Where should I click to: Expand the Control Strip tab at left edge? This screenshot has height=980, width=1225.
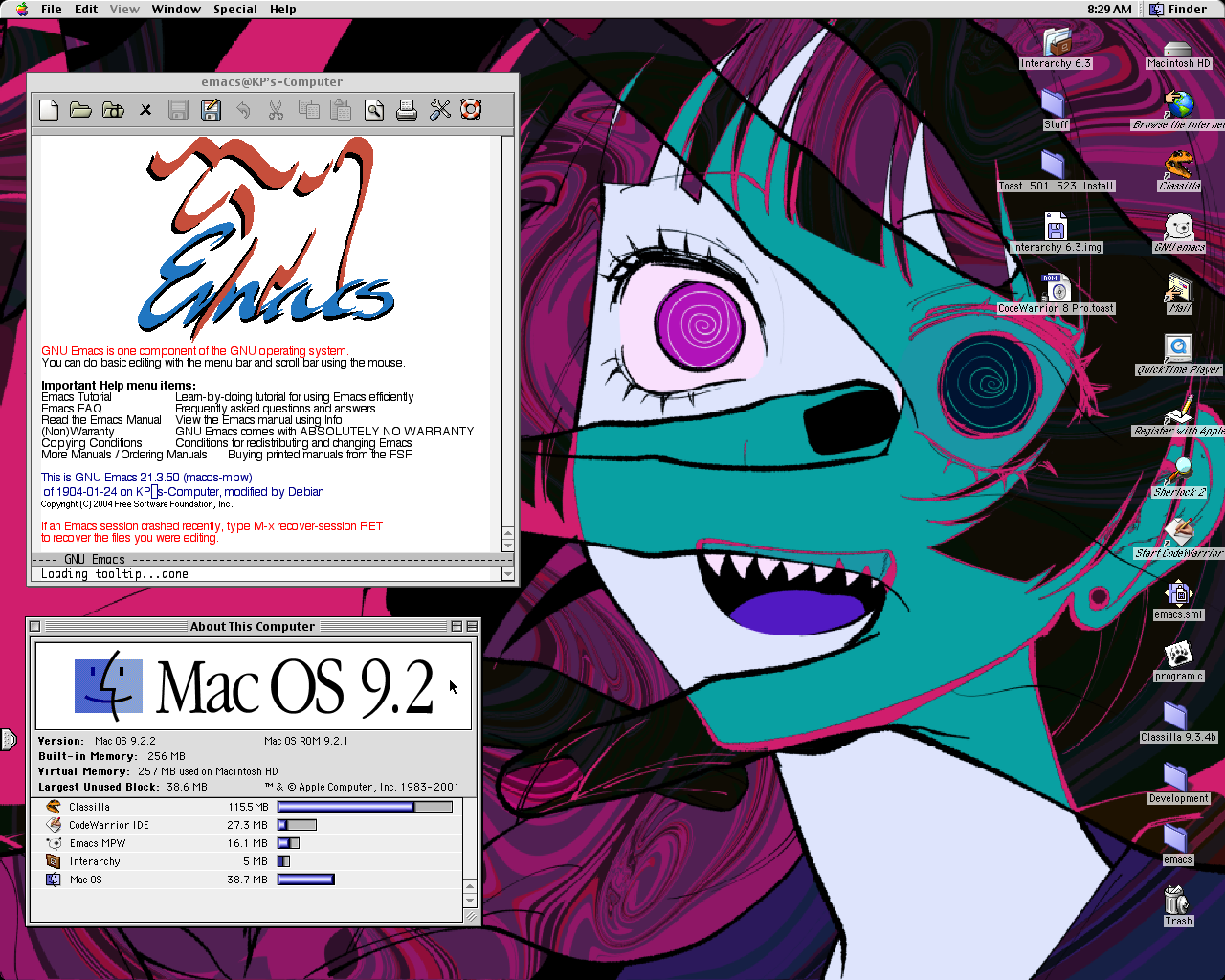tap(8, 739)
